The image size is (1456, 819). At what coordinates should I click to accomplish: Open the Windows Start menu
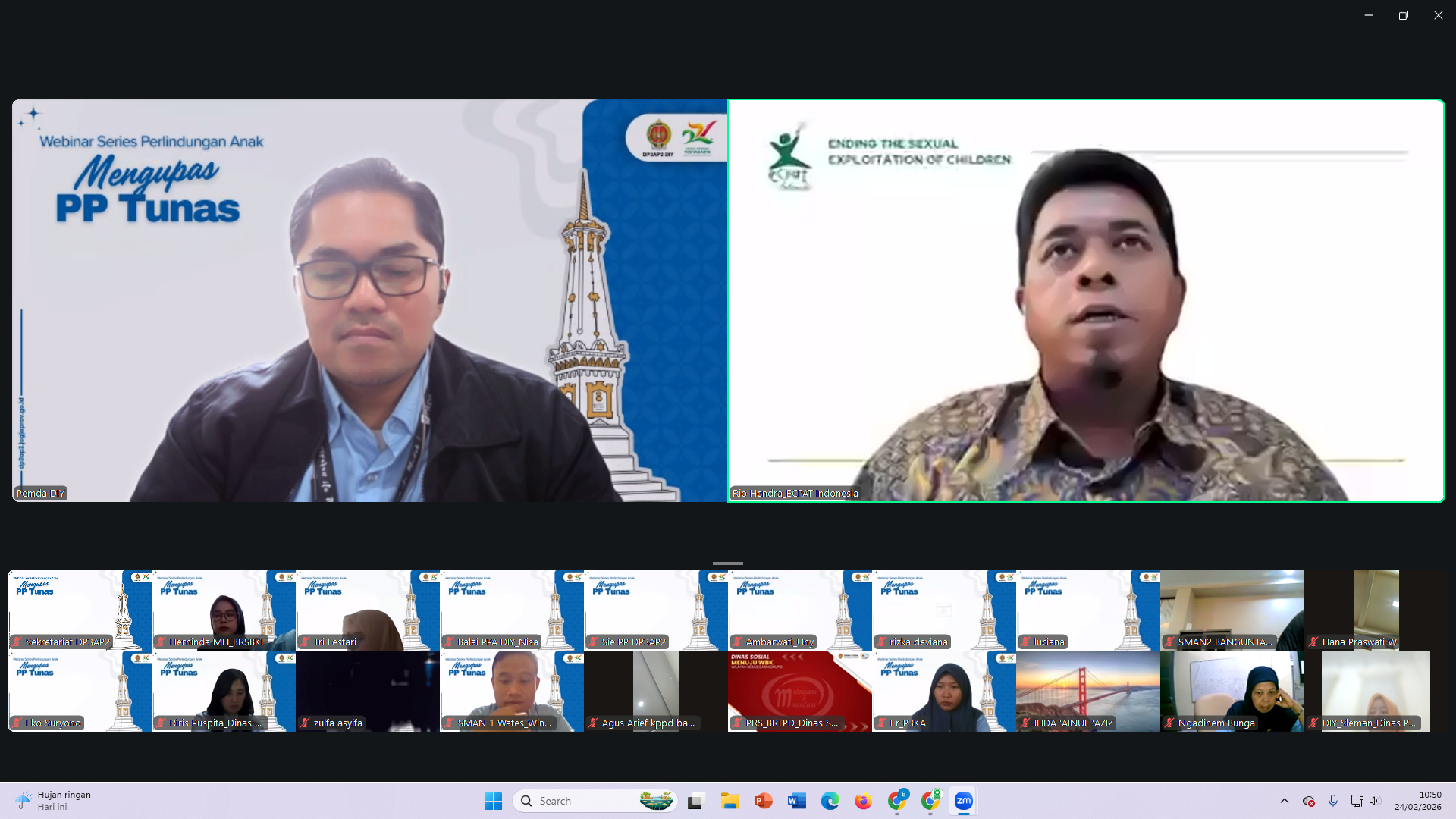[493, 801]
